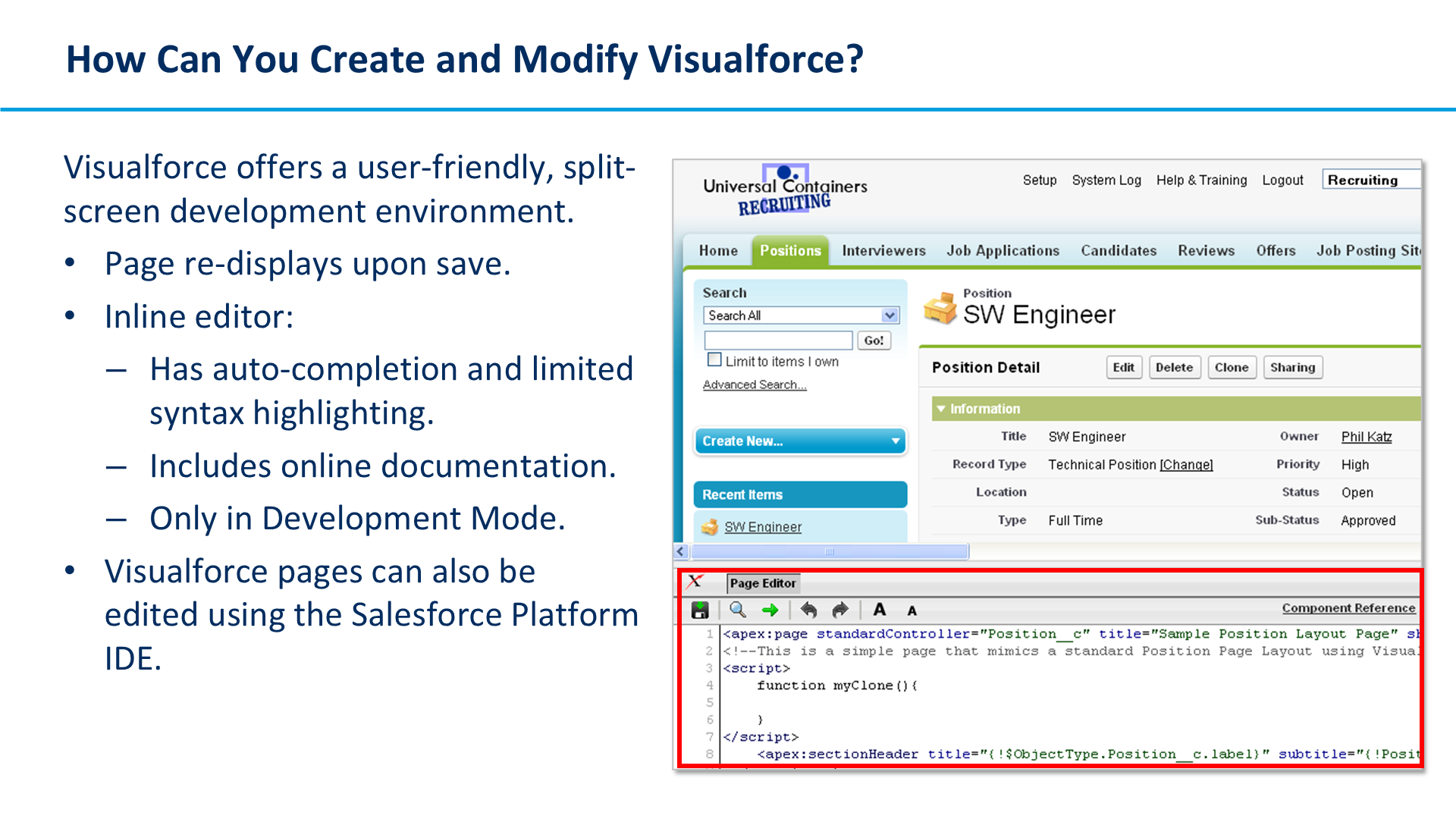Click the apex:sectionHeader code line

point(1088,754)
